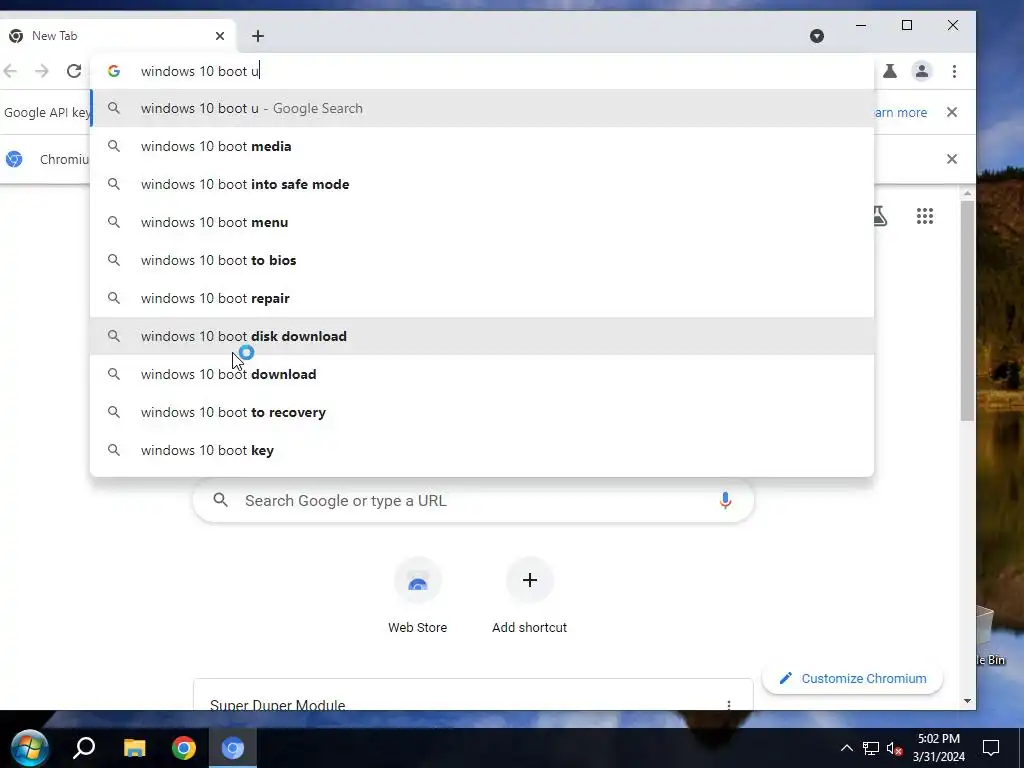Select 'windows 10 boot key' suggestion
This screenshot has width=1024, height=768.
point(482,450)
